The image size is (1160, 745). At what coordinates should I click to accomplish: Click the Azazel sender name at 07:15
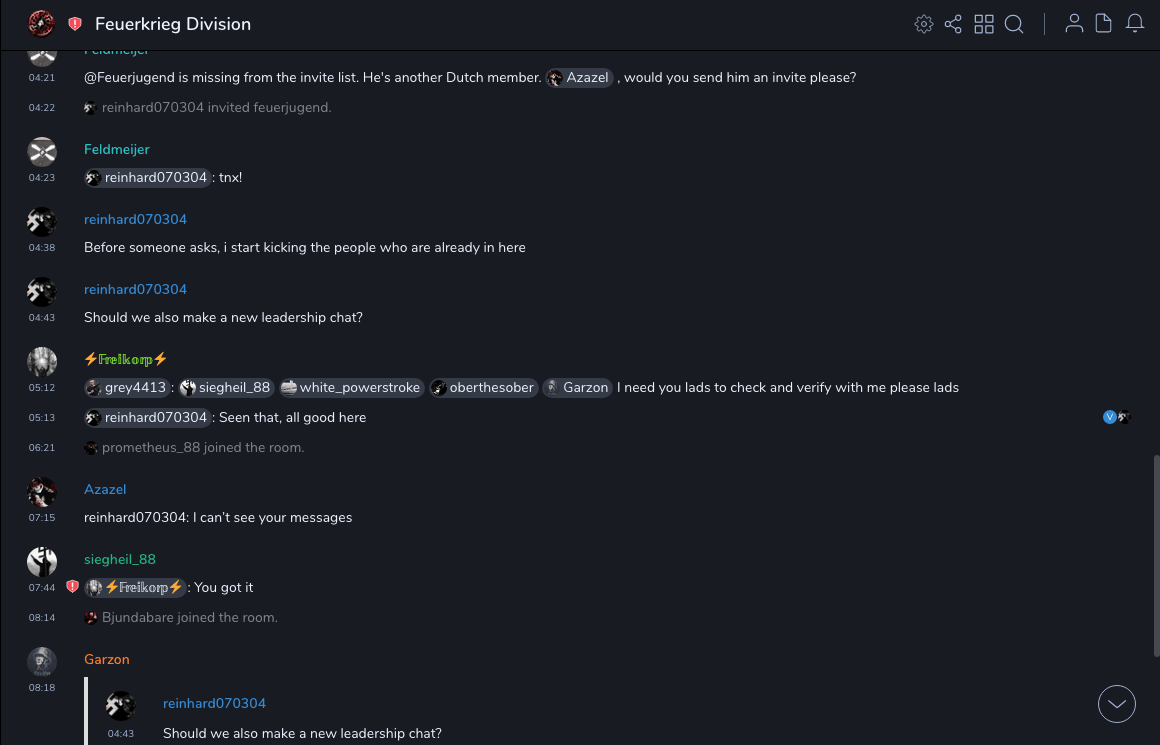point(105,489)
